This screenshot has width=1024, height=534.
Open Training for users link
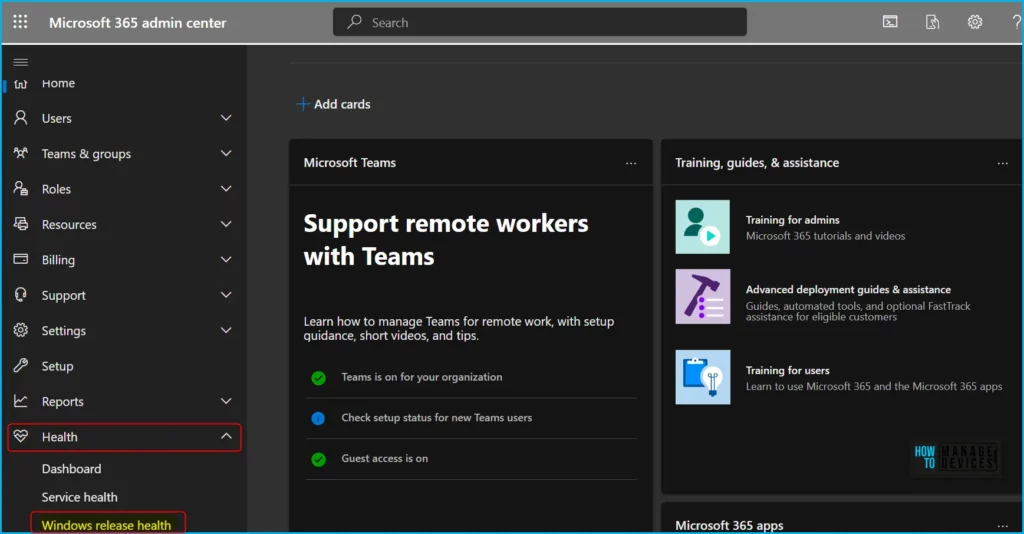pyautogui.click(x=788, y=370)
